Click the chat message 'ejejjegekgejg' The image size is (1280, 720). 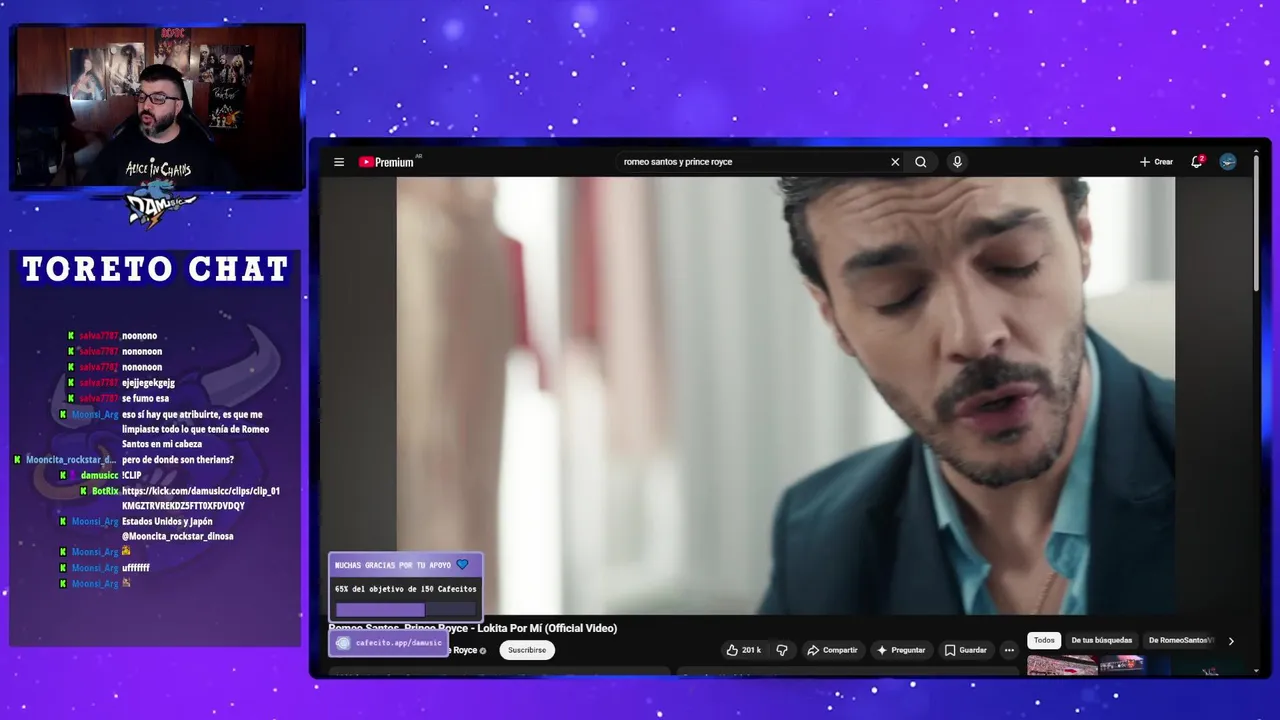click(148, 383)
